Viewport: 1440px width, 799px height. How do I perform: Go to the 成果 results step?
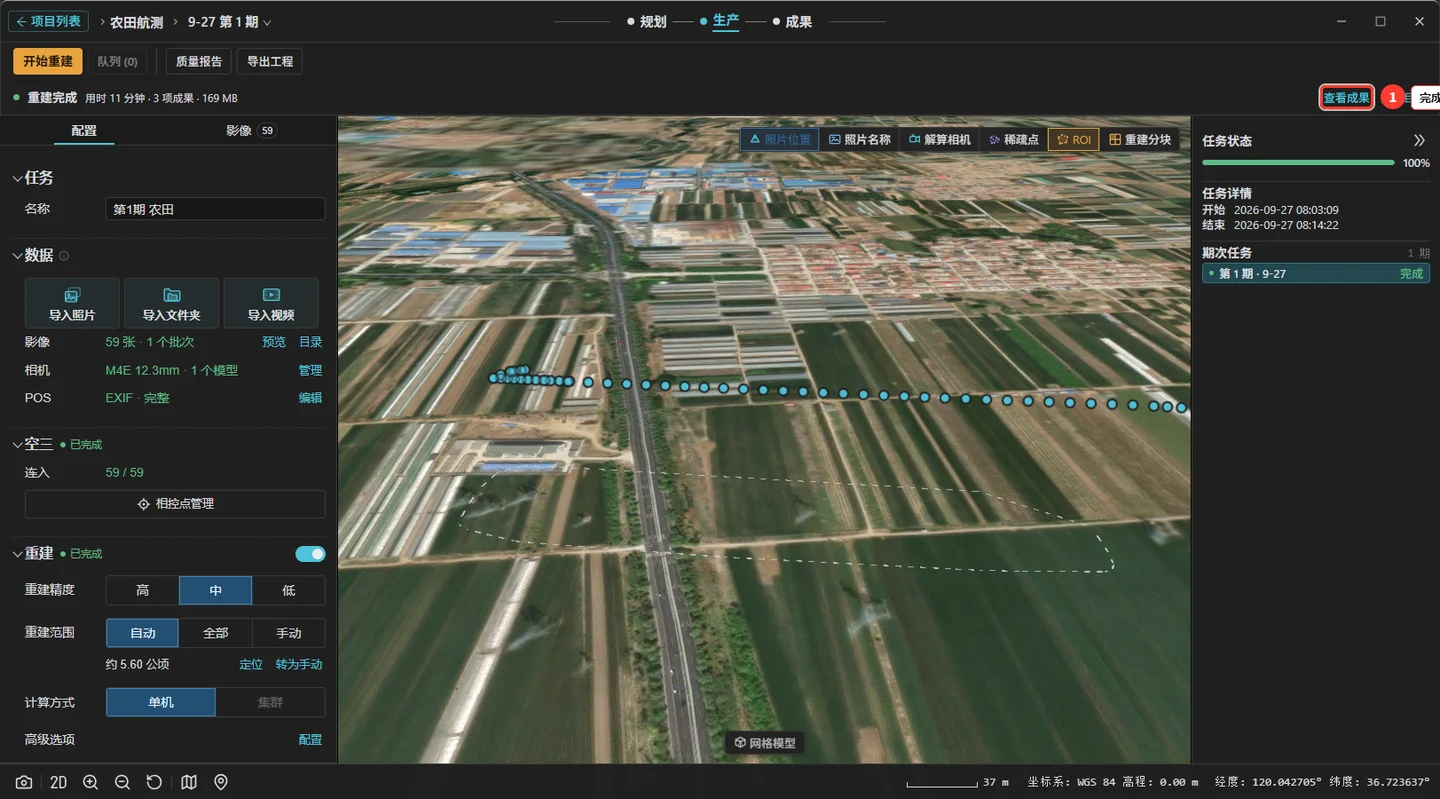[792, 22]
